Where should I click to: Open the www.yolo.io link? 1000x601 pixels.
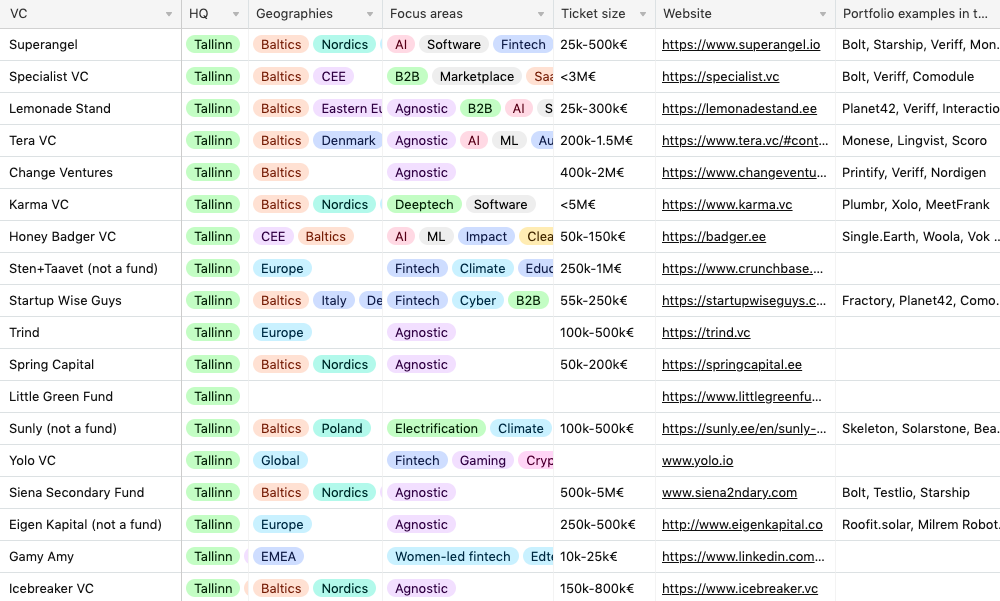click(698, 460)
